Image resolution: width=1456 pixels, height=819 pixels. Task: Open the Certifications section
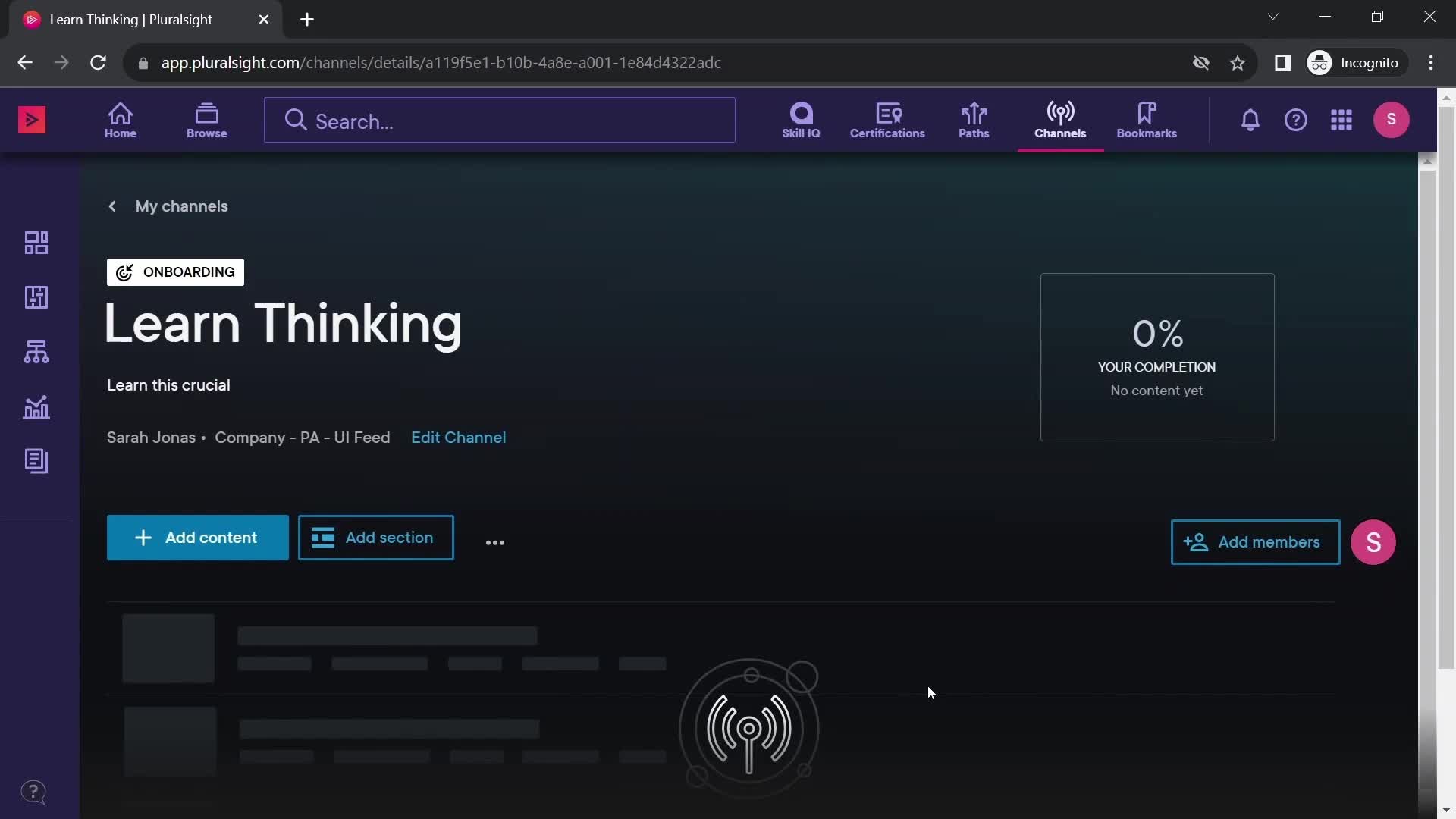[887, 119]
